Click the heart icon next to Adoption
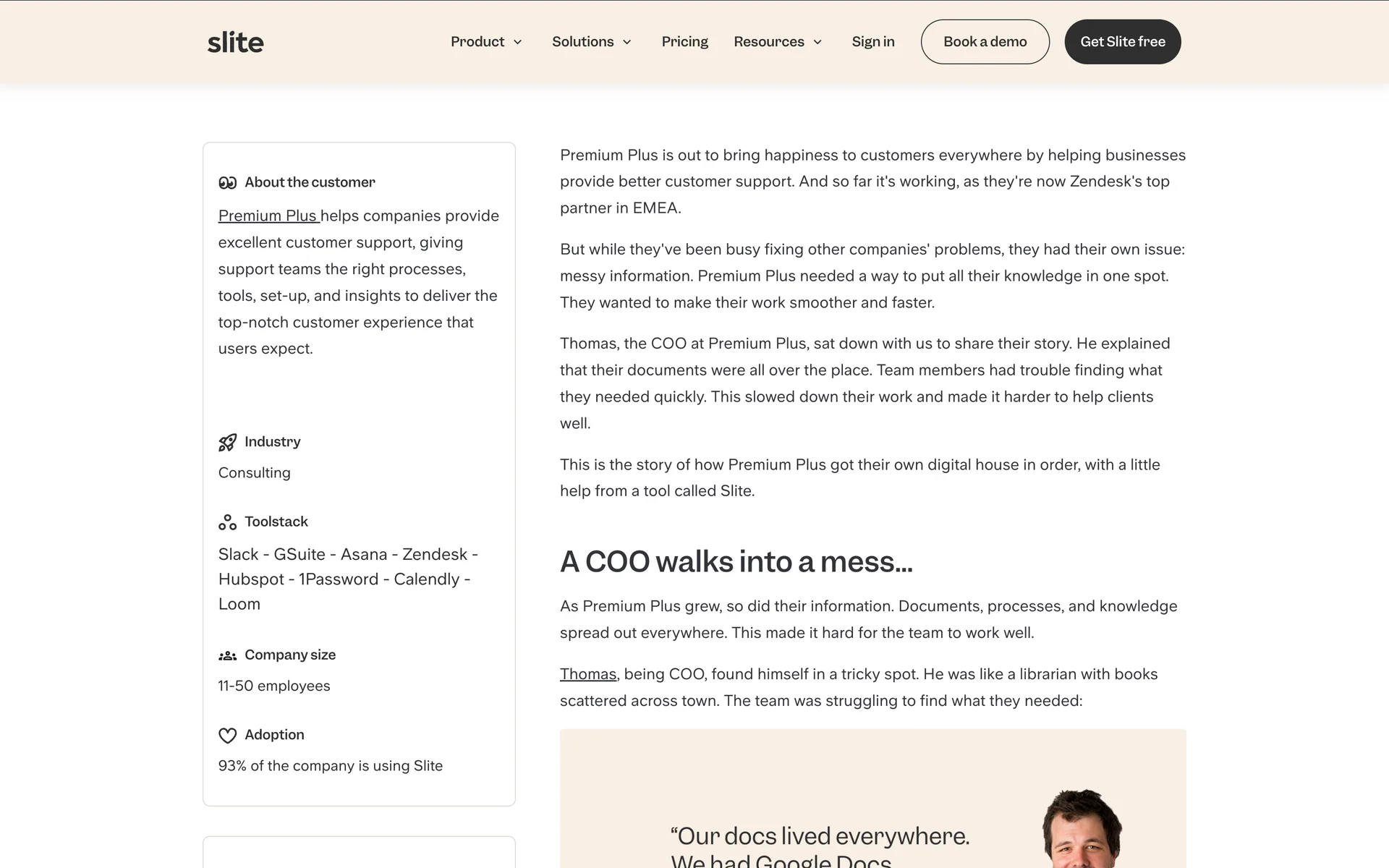 tap(227, 736)
